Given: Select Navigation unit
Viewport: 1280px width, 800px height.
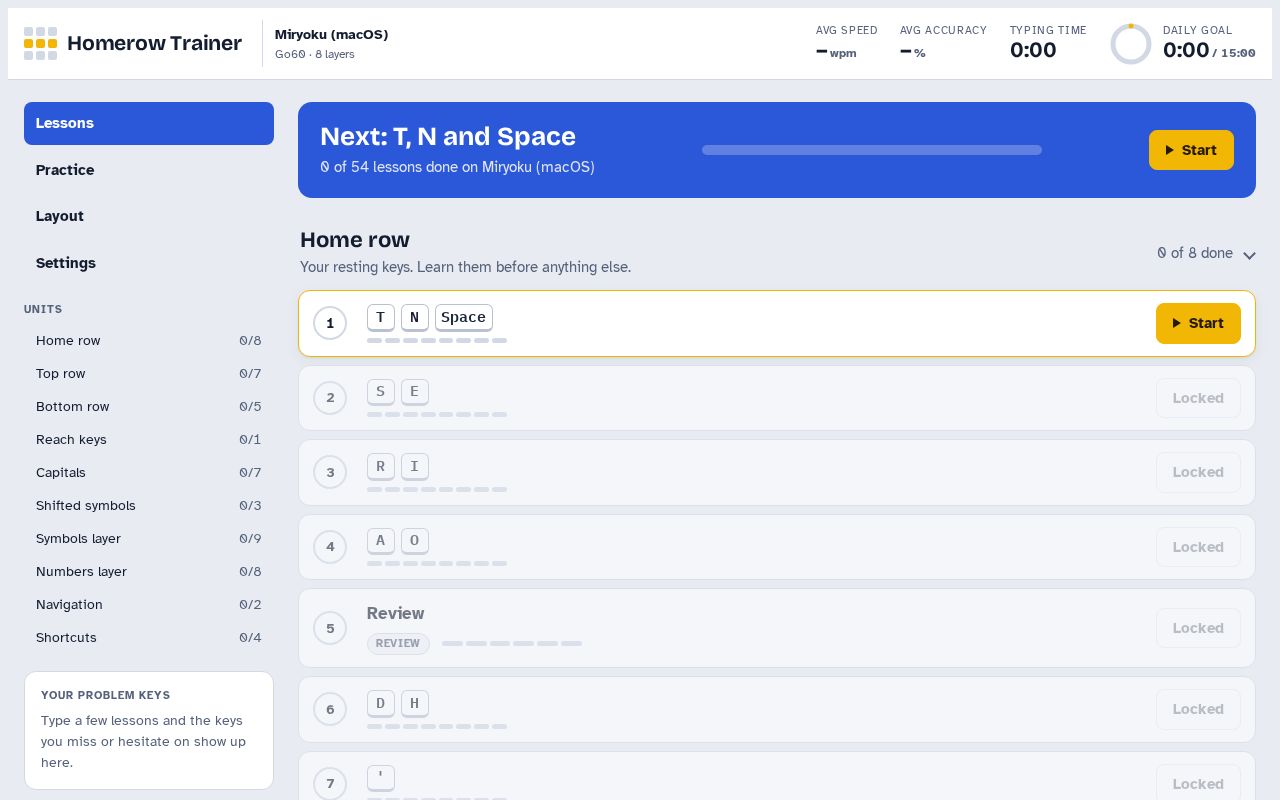Looking at the screenshot, I should click(x=149, y=605).
